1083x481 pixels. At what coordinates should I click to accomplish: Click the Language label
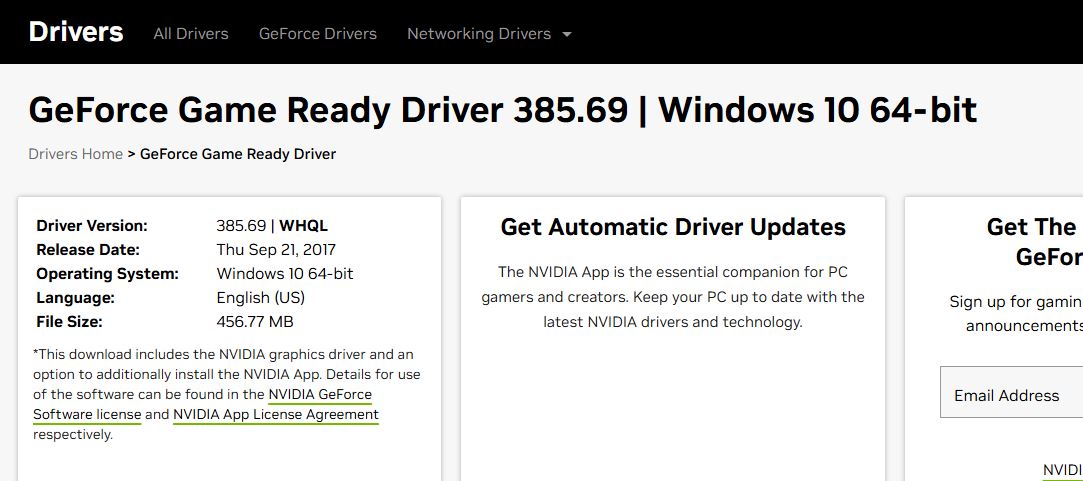click(75, 298)
